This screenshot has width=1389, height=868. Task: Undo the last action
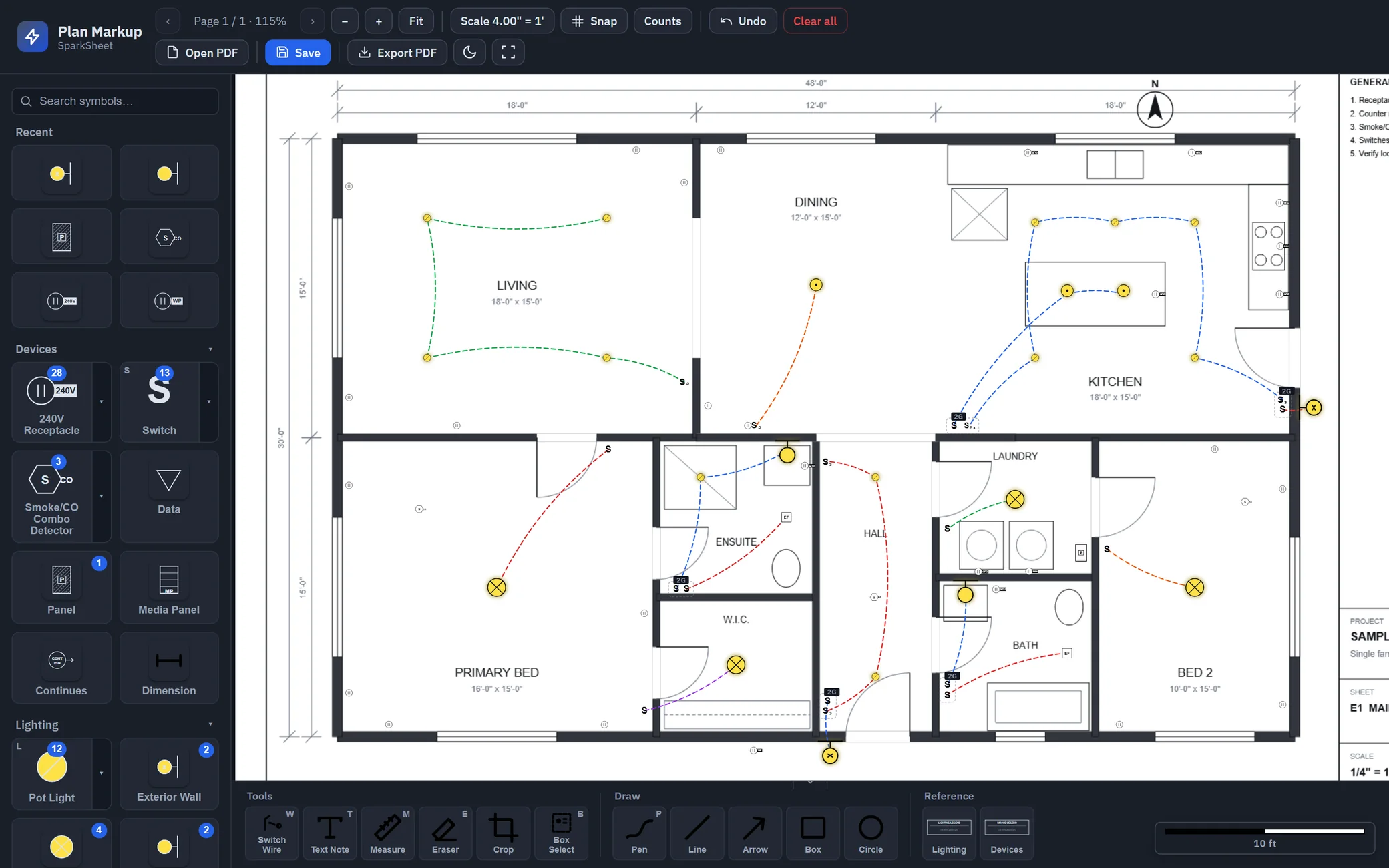pyautogui.click(x=743, y=21)
